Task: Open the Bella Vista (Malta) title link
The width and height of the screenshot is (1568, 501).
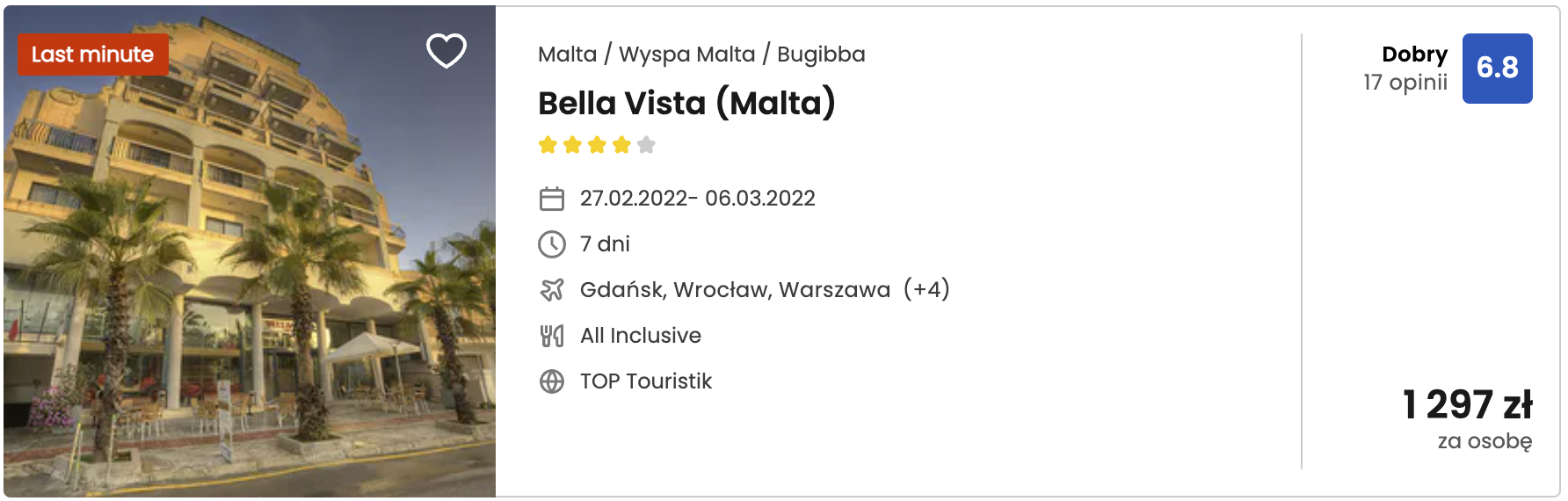Action: click(686, 104)
